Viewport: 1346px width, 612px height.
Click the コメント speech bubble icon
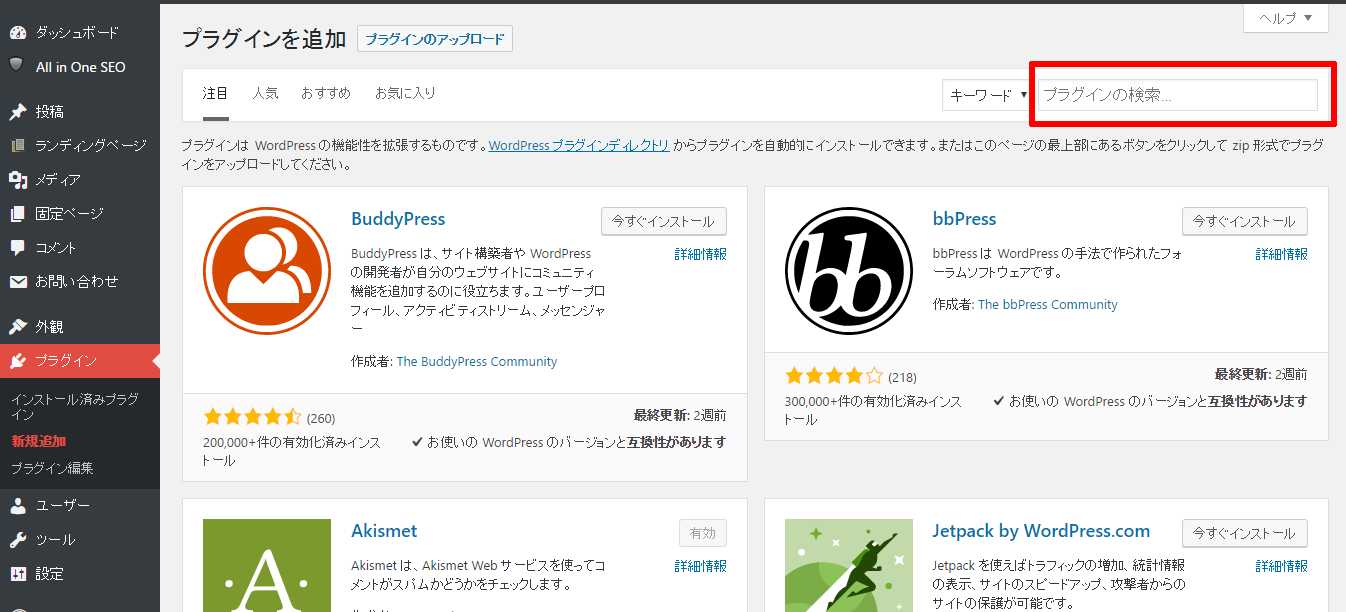coord(17,247)
